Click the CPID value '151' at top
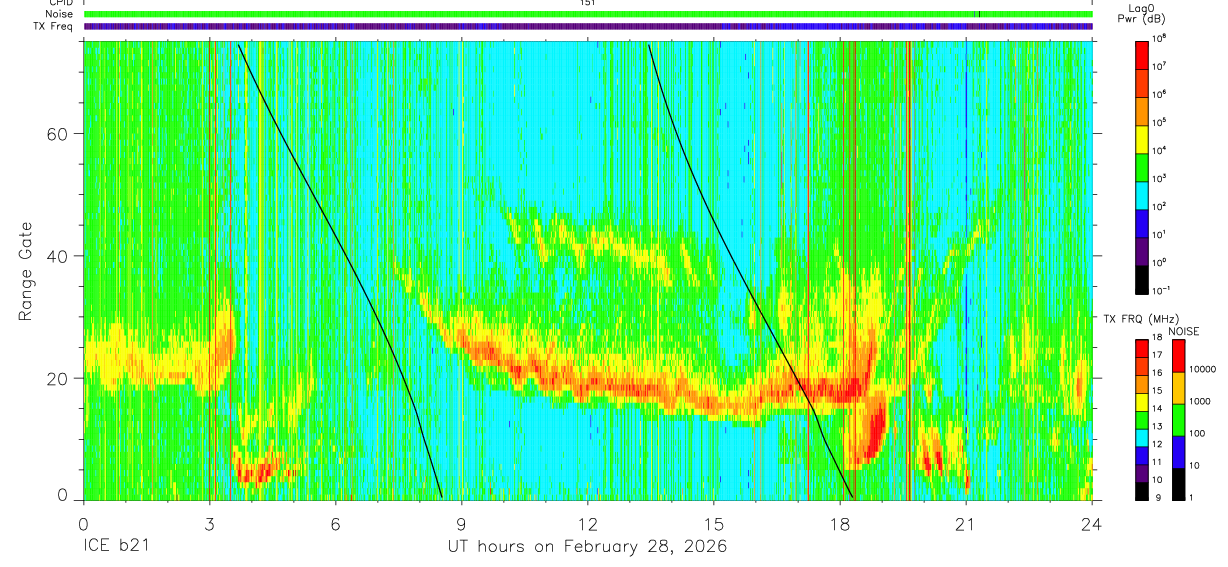 (587, 3)
